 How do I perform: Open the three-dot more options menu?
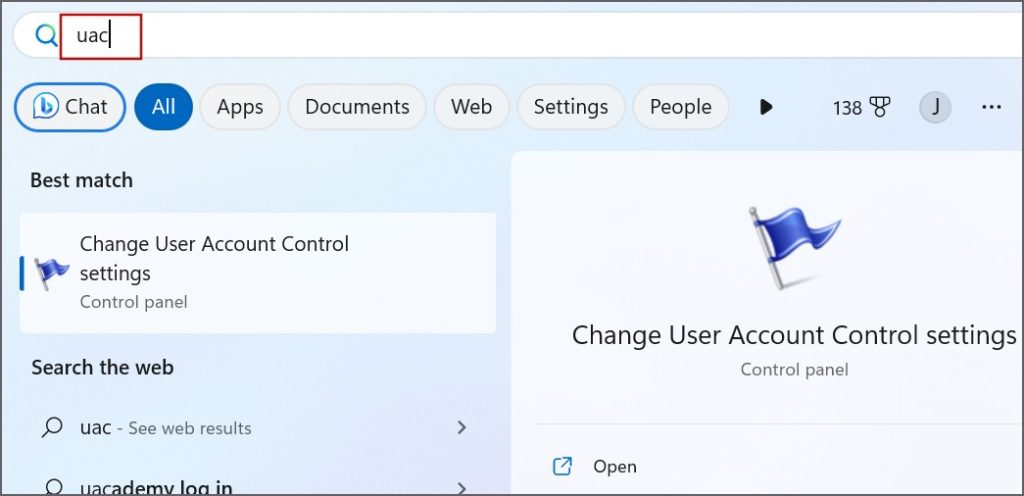pyautogui.click(x=991, y=107)
